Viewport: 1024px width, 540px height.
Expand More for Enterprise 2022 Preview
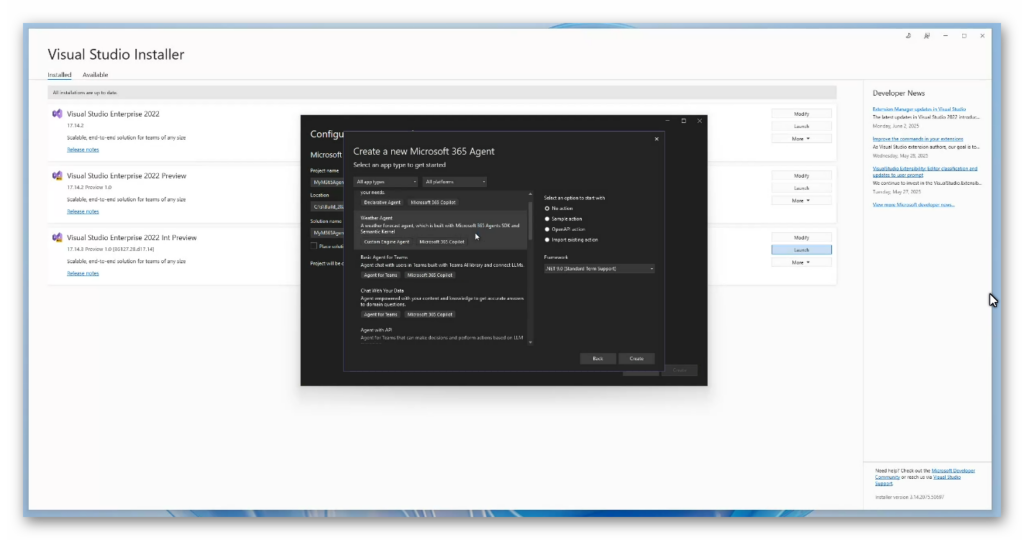(x=801, y=200)
